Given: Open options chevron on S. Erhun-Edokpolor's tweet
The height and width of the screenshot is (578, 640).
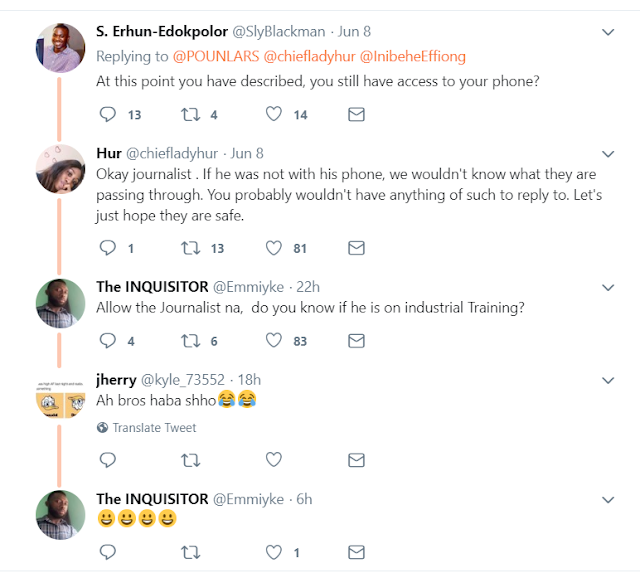Looking at the screenshot, I should 608,33.
